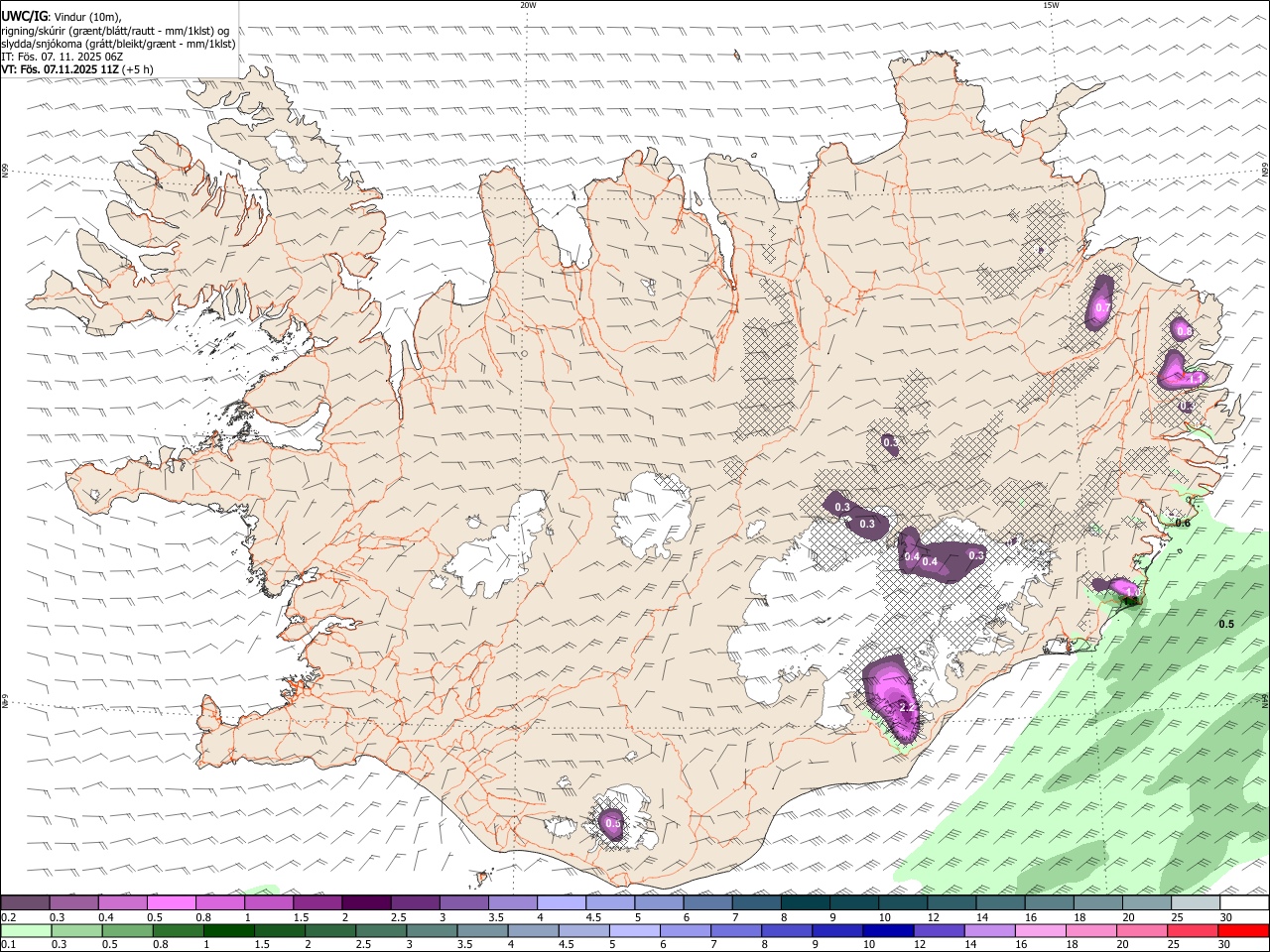Click the 'VT: Fös. 07.11.2025 11Z (+5 h)' line

pos(77,69)
